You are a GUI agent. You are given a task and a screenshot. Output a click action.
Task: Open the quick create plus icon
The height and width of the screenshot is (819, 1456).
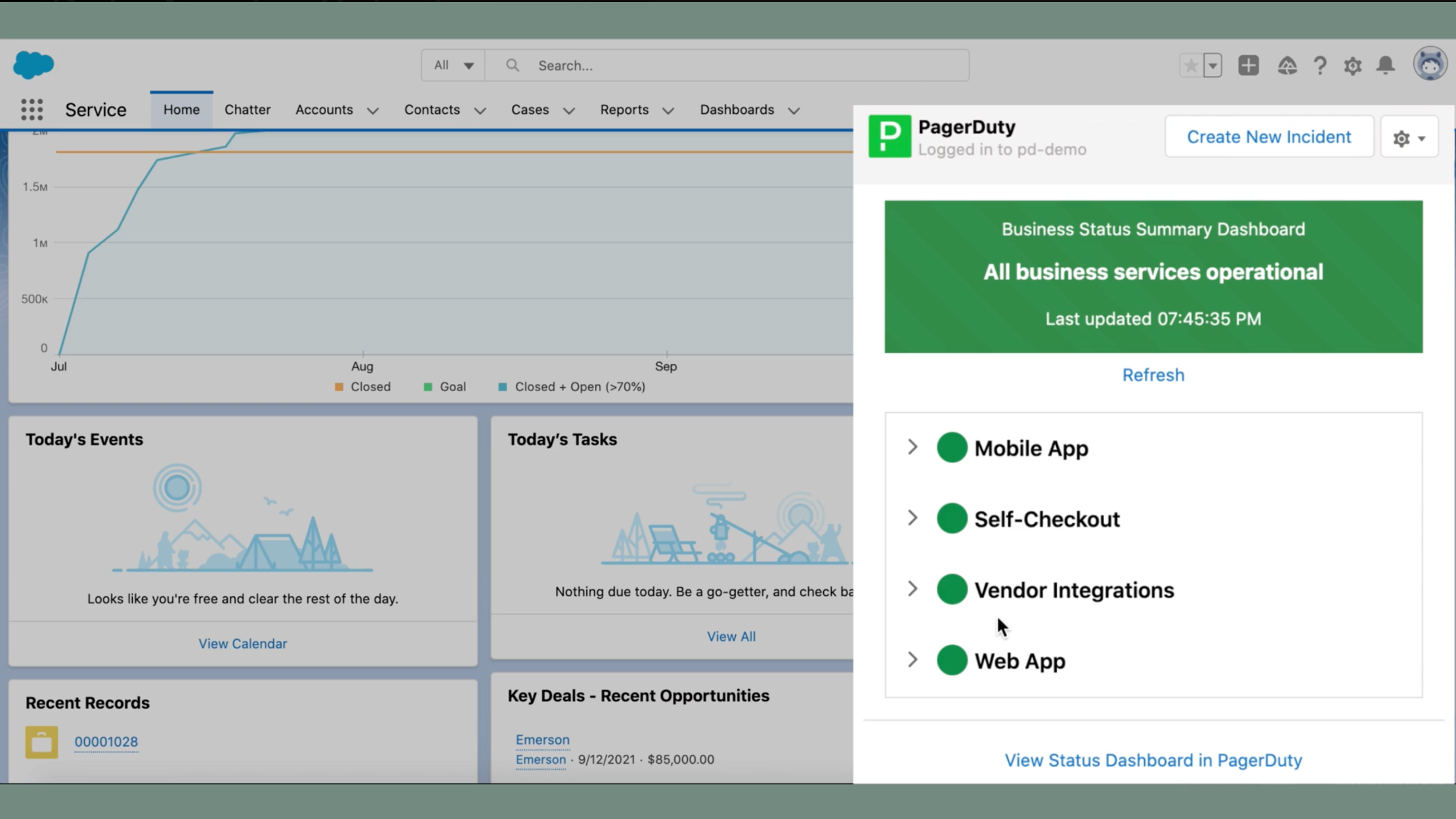[x=1249, y=65]
